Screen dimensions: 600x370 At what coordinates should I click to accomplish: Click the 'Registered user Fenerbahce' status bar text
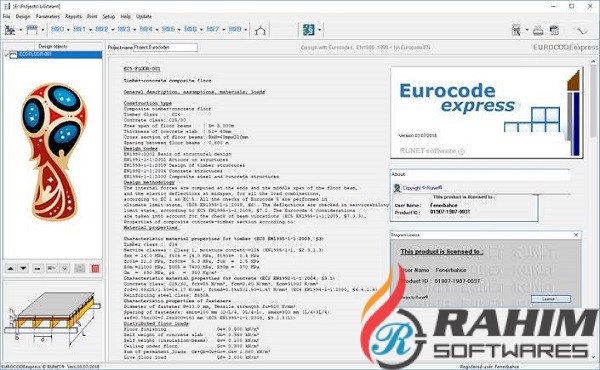tap(489, 367)
